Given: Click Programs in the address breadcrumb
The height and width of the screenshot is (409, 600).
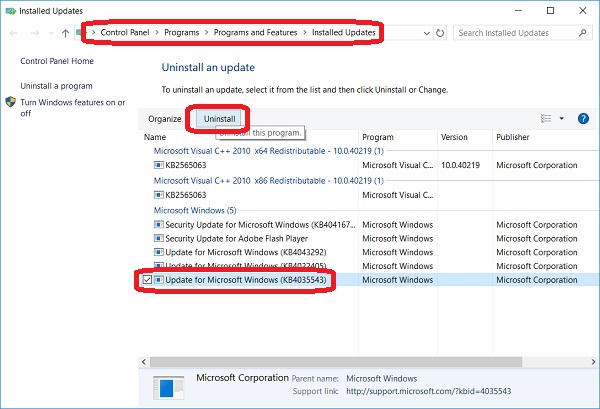Looking at the screenshot, I should coord(181,33).
